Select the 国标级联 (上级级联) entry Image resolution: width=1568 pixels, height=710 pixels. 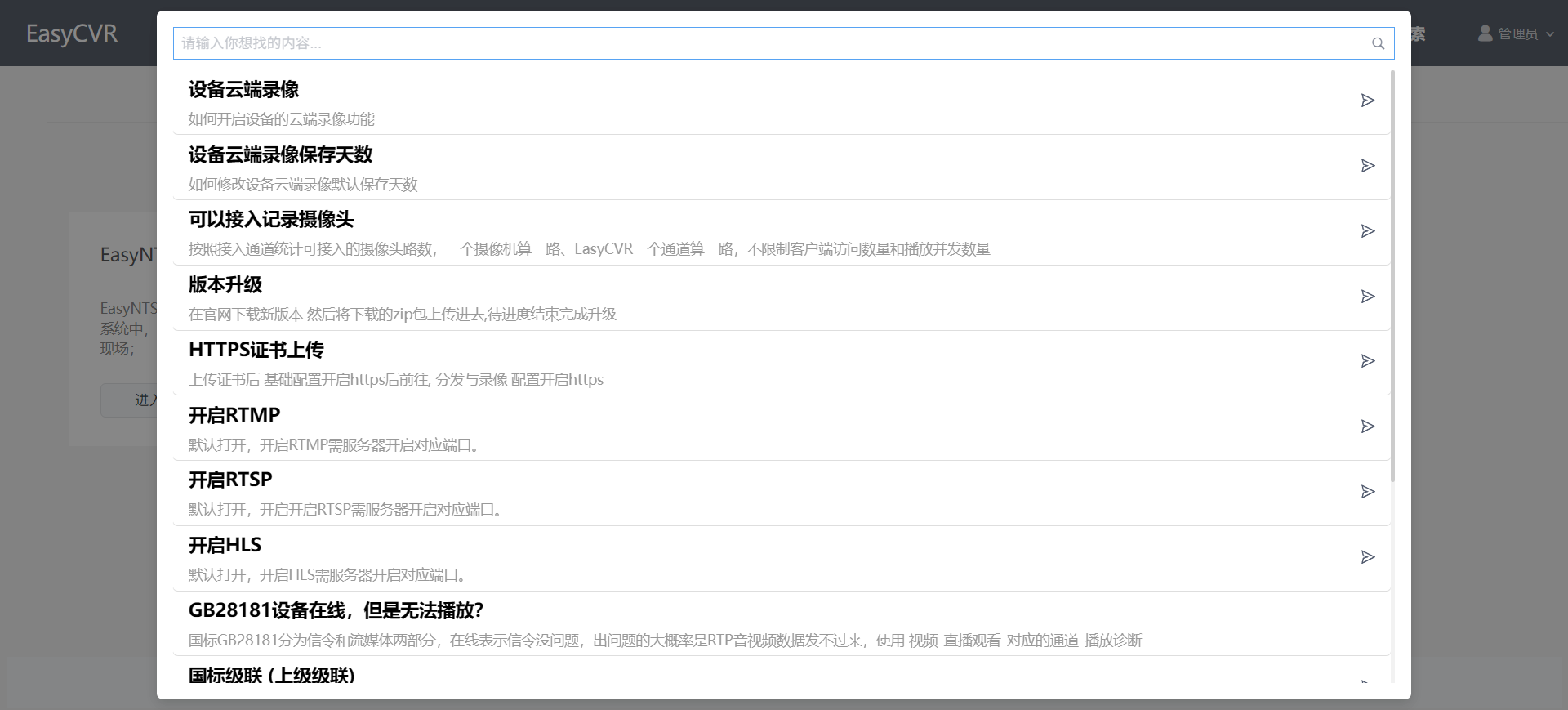(x=271, y=676)
